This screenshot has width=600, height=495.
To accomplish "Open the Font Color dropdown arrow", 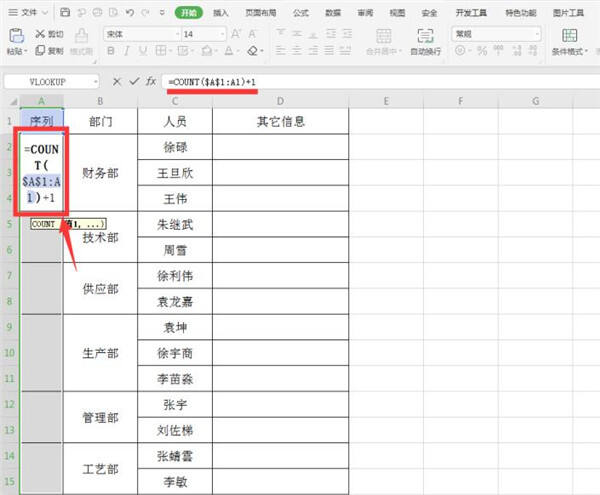I will tap(238, 51).
